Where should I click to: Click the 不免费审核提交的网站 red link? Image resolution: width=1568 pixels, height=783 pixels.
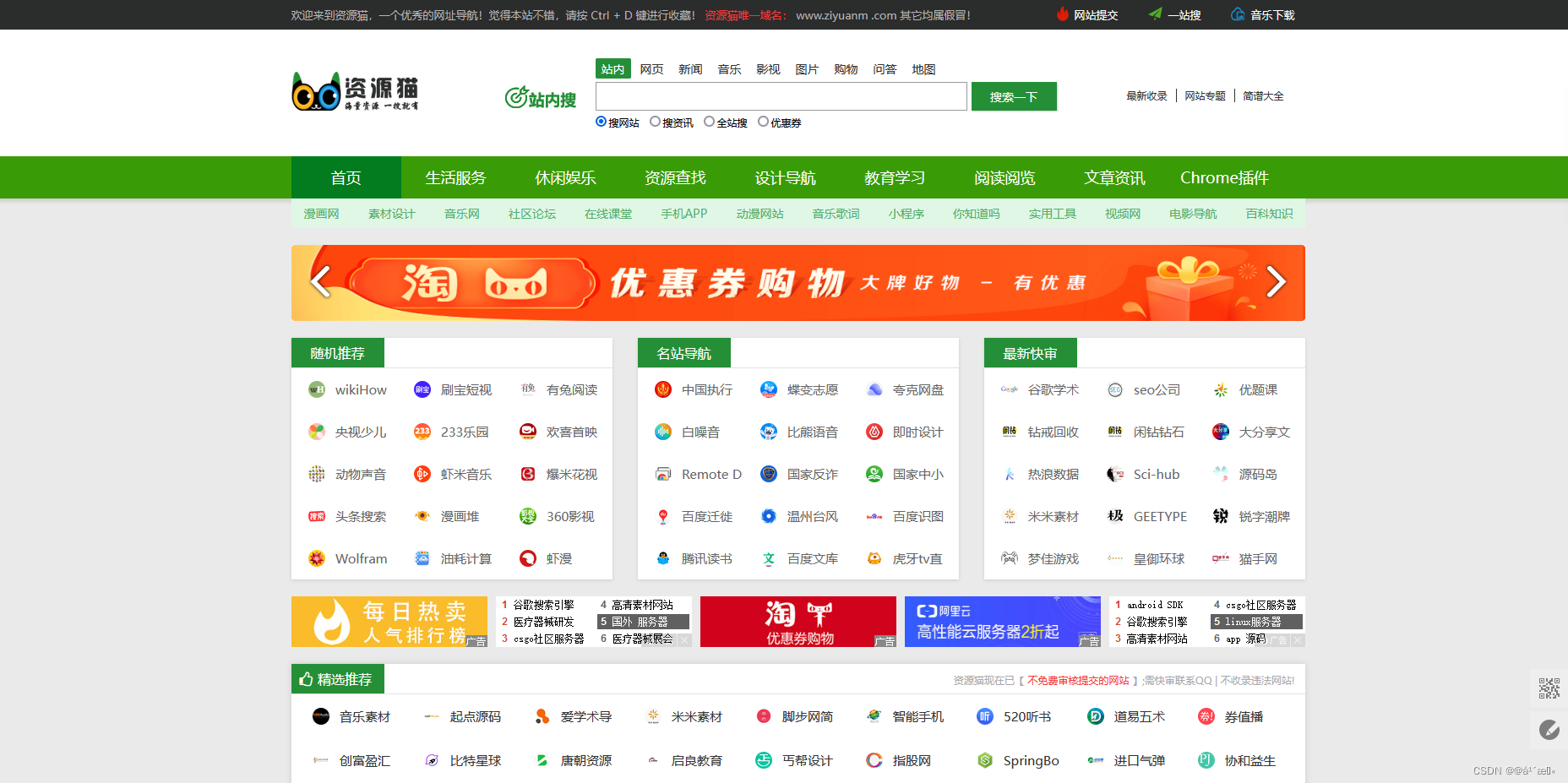pos(1078,680)
